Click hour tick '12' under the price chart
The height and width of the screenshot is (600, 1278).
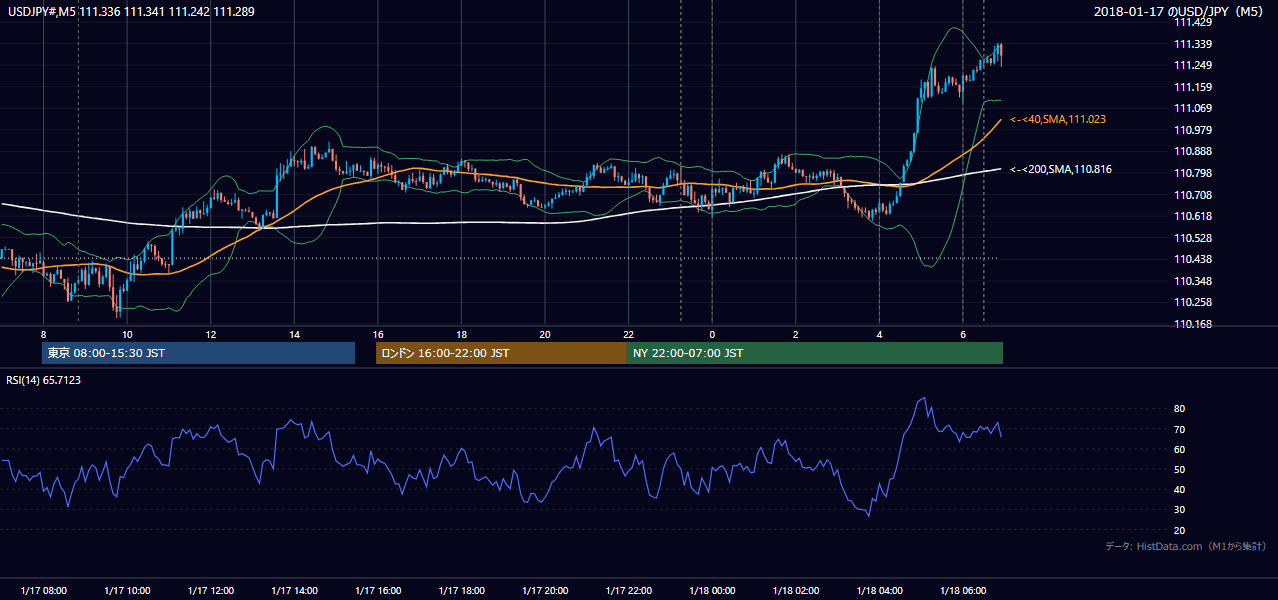pyautogui.click(x=210, y=334)
